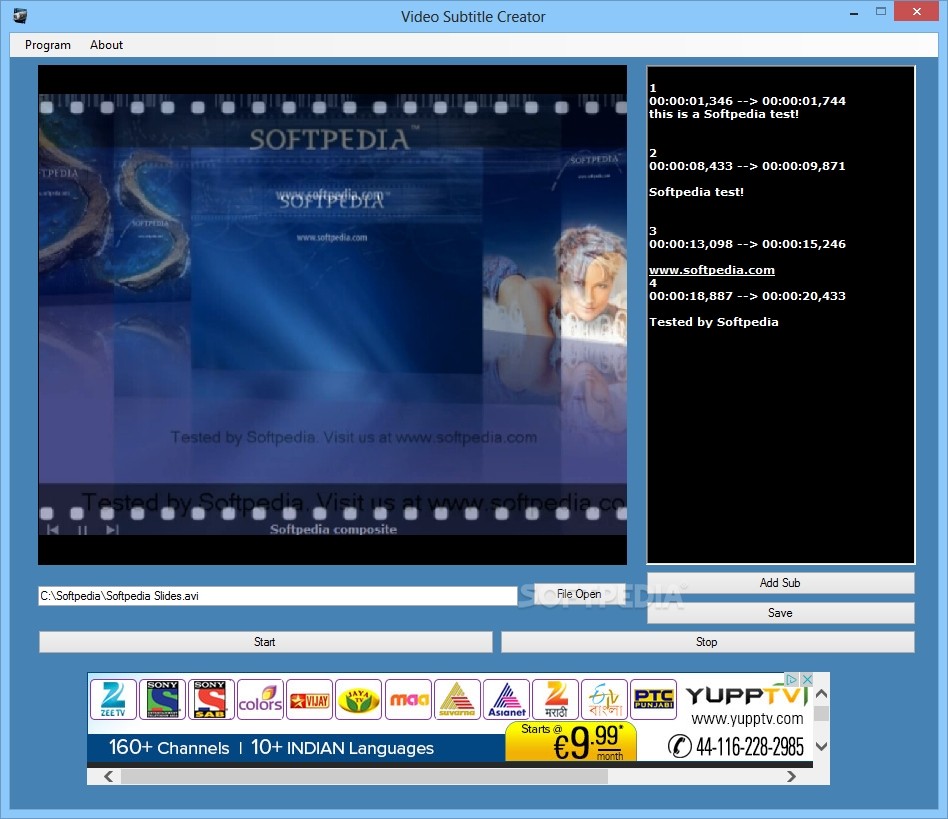The image size is (948, 819).
Task: Click the next track video control
Action: point(112,530)
